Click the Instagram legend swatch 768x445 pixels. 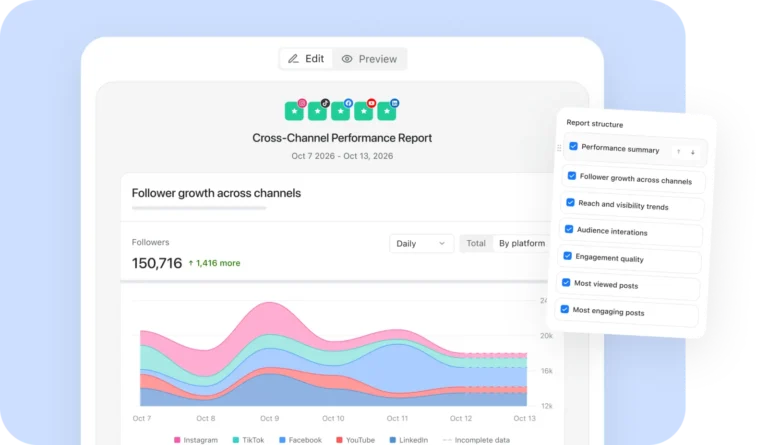coord(177,440)
